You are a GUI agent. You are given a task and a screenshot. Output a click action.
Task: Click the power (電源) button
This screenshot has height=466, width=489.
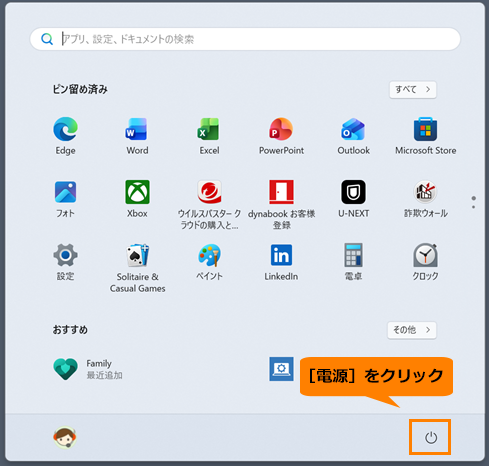click(430, 437)
